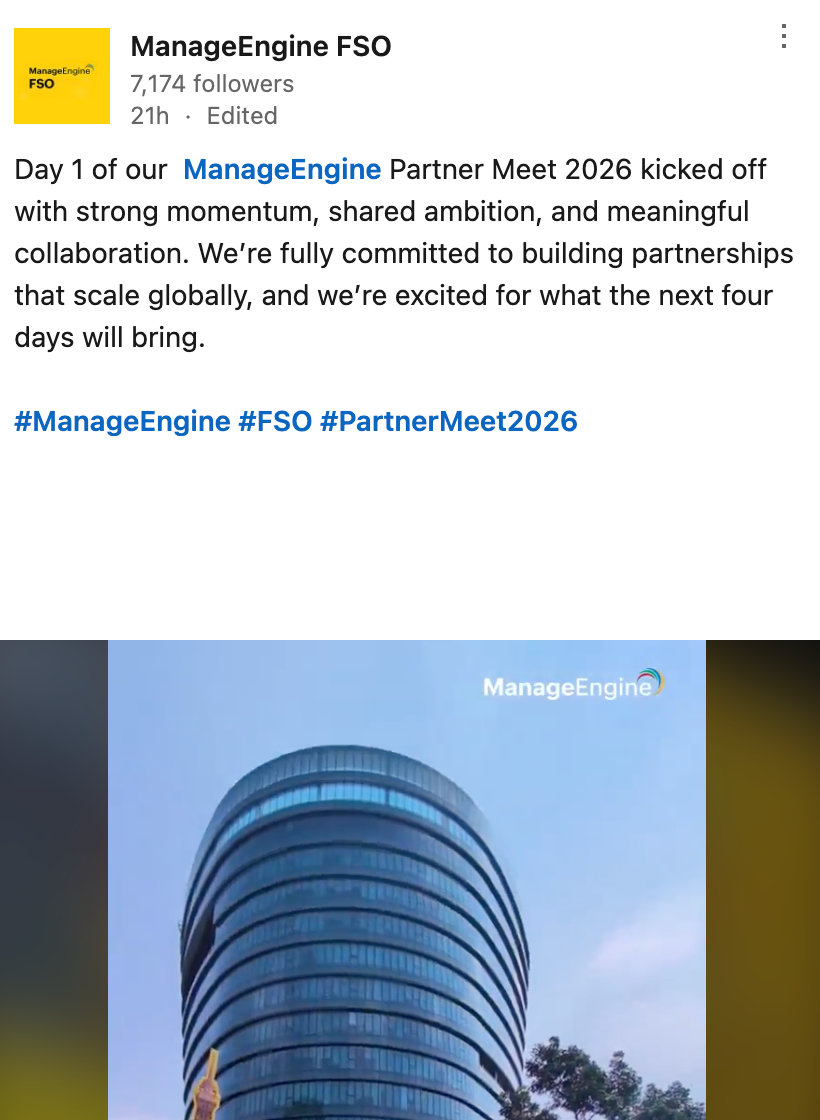
Task: Click the rainbow swirl icon in the video watermark
Action: [x=652, y=682]
